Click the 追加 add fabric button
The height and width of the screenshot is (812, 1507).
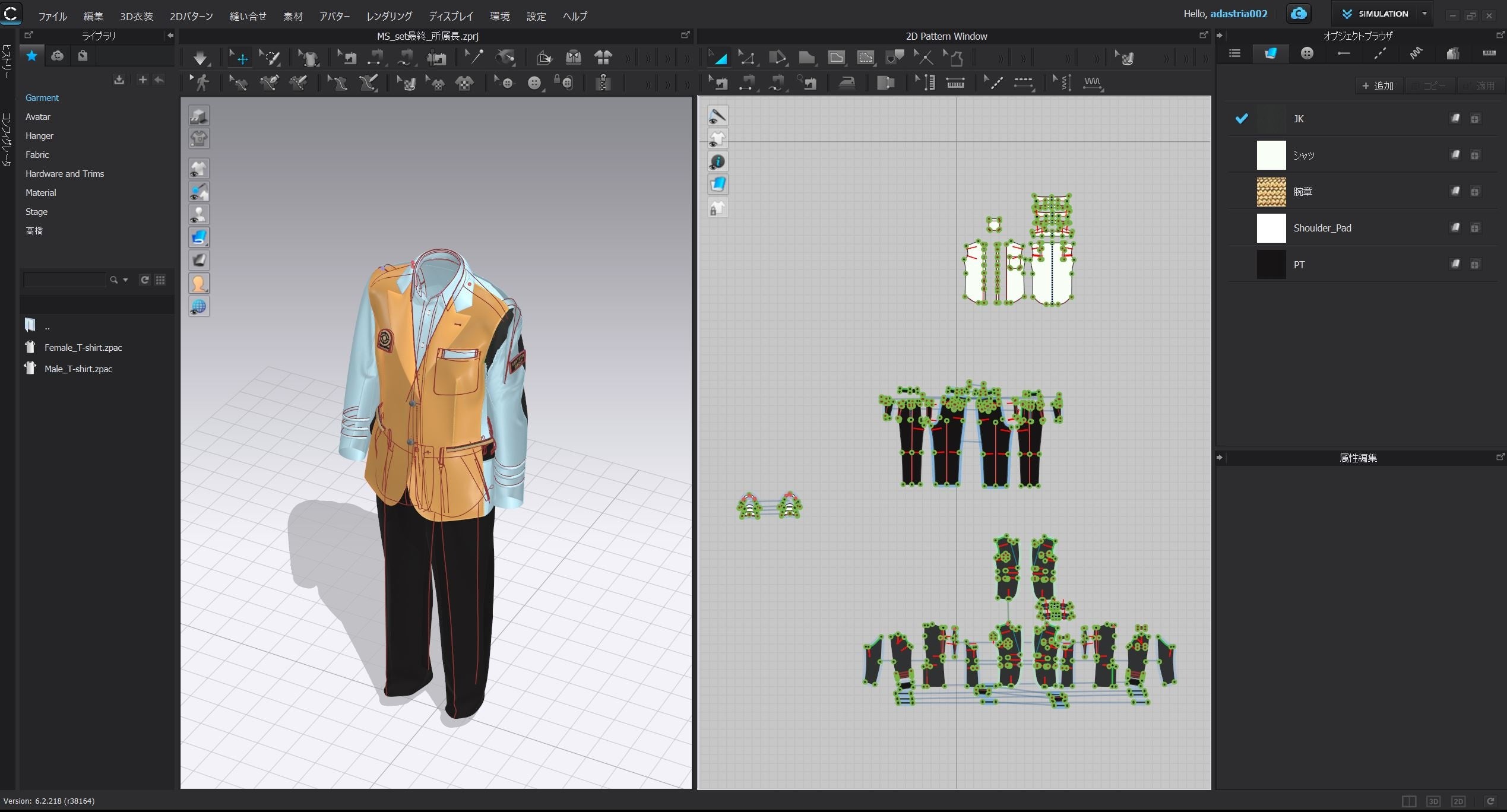[x=1378, y=85]
